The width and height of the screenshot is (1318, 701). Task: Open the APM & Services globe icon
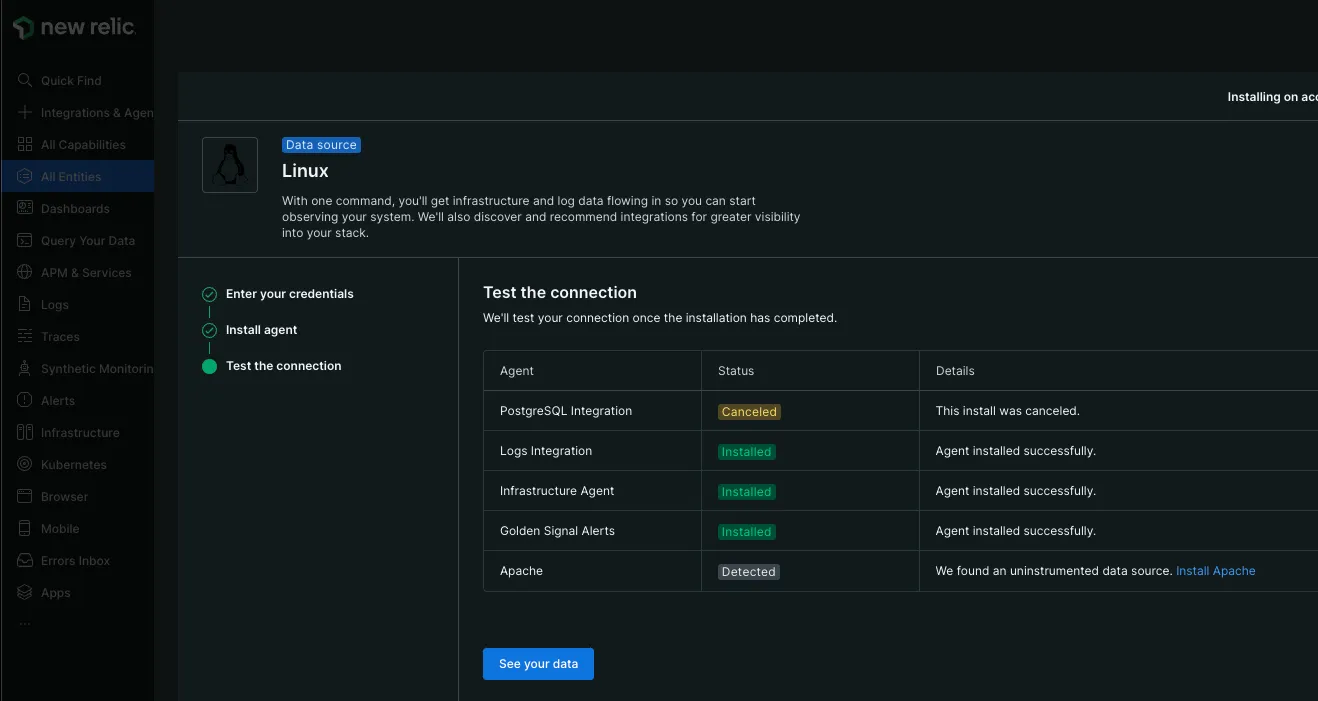pos(25,272)
